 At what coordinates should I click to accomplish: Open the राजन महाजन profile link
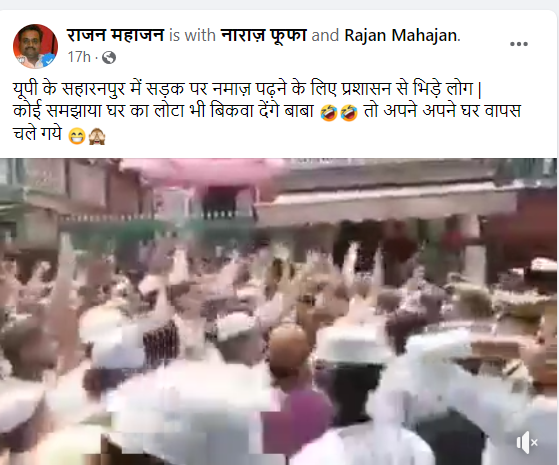tap(115, 35)
